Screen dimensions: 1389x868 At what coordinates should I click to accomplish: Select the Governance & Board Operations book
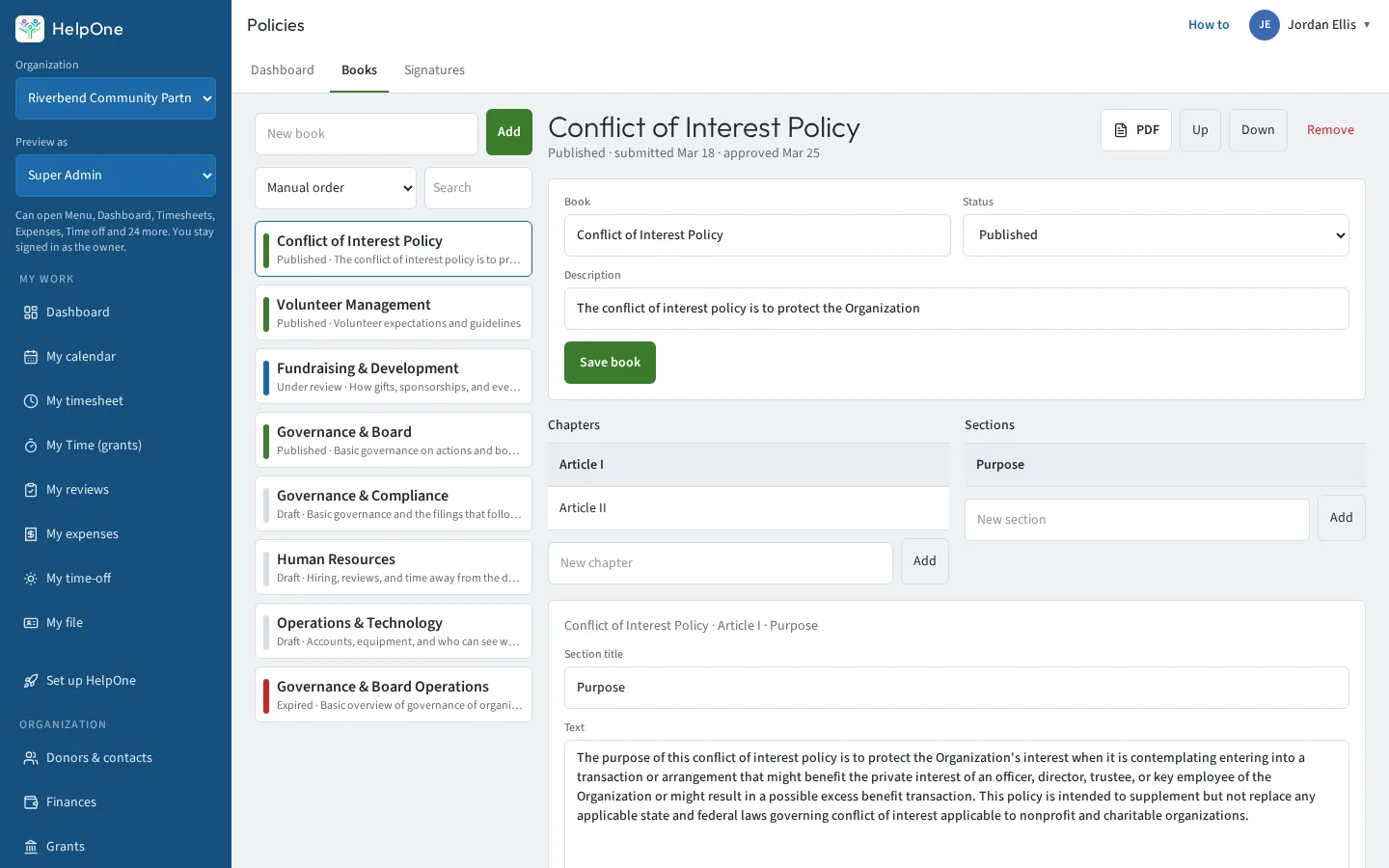(394, 694)
